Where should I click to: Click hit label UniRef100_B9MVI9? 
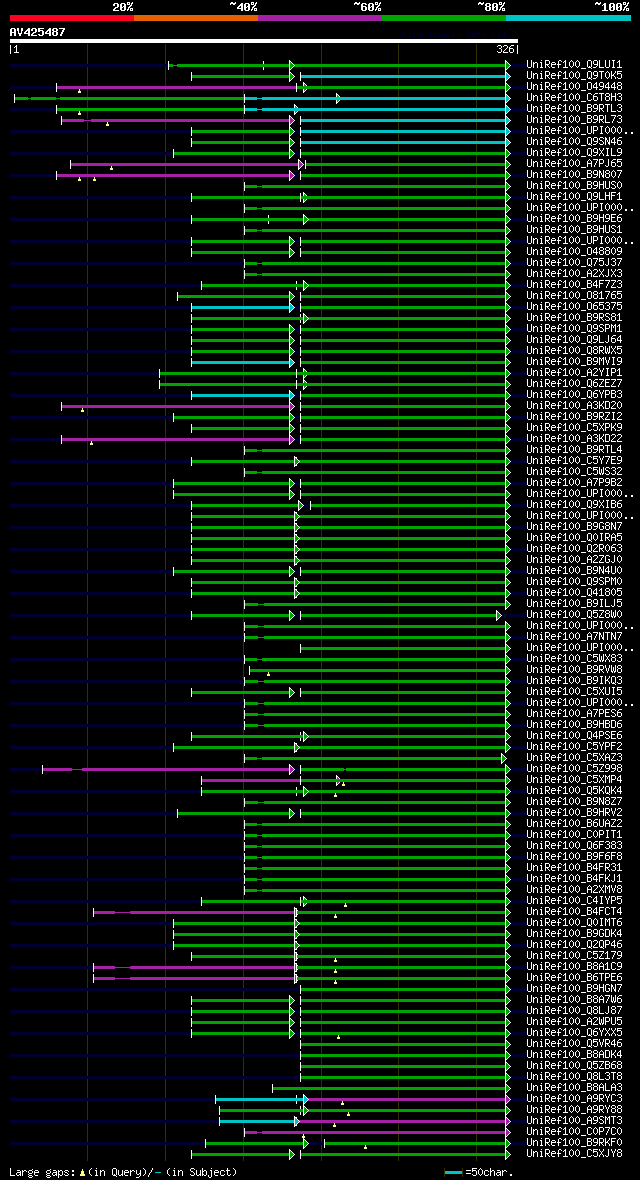pyautogui.click(x=574, y=362)
